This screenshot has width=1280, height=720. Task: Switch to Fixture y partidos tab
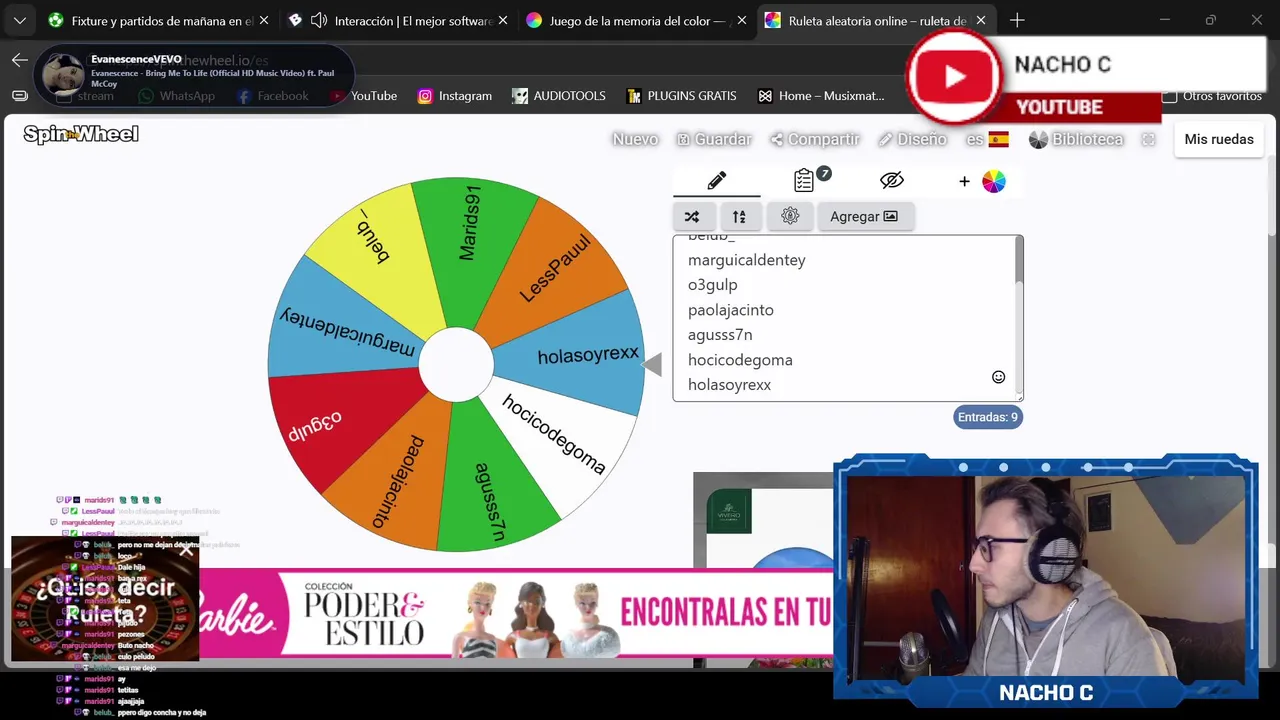tap(160, 20)
